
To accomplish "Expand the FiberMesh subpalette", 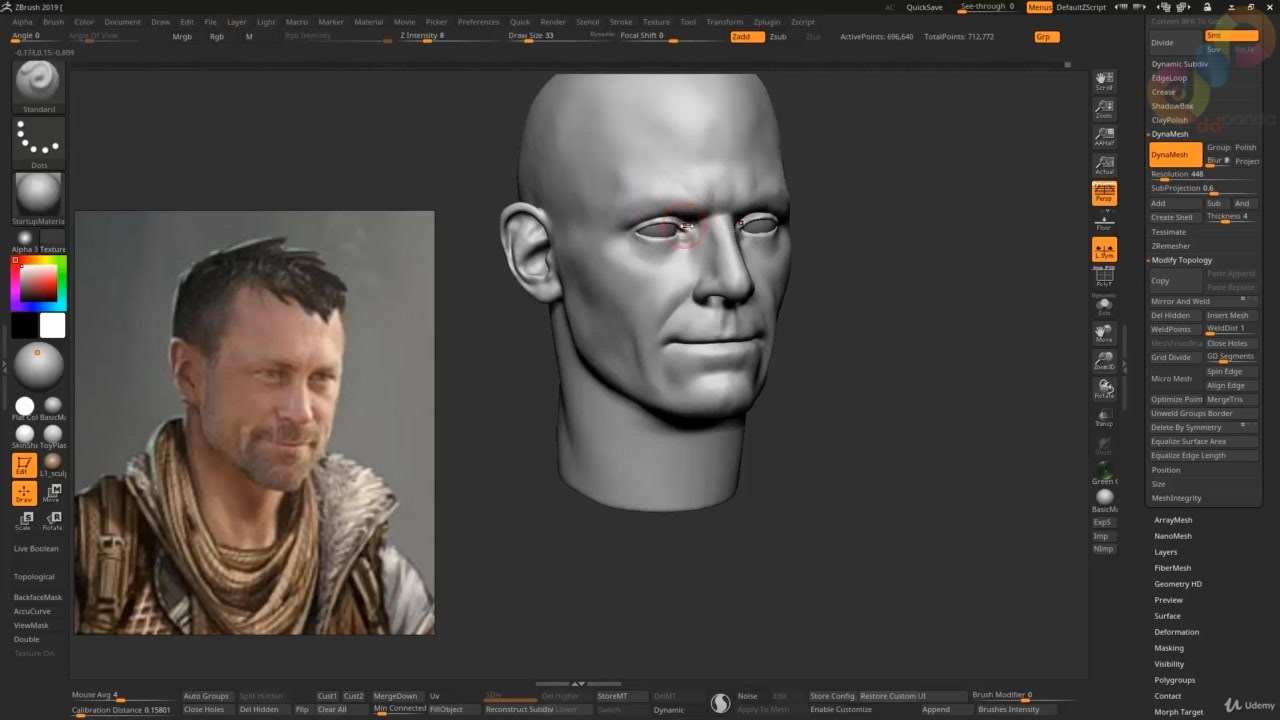I will 1173,568.
